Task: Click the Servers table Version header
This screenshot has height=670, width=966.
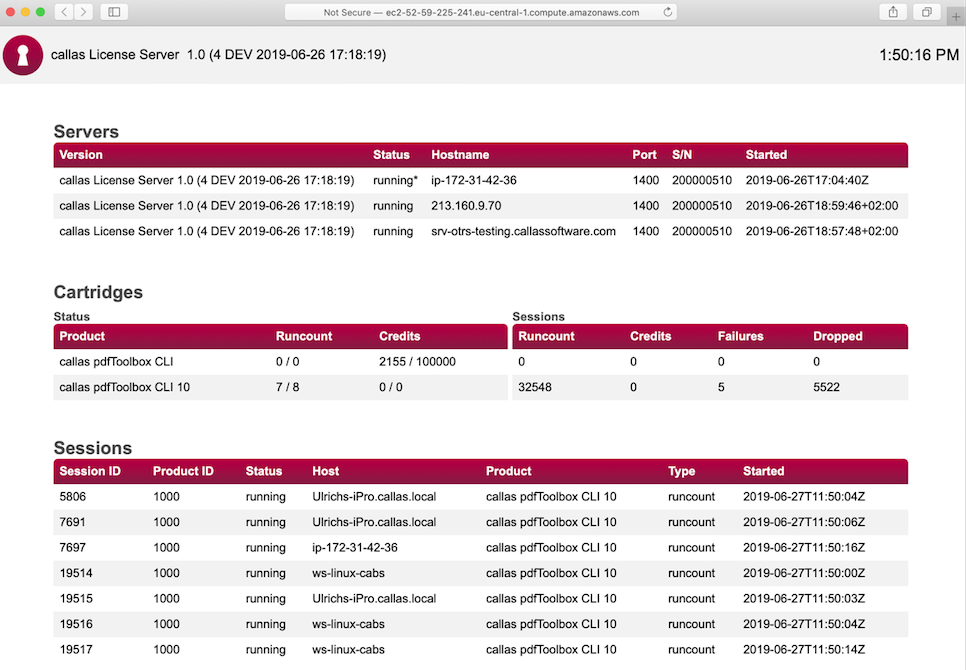Action: click(x=81, y=155)
